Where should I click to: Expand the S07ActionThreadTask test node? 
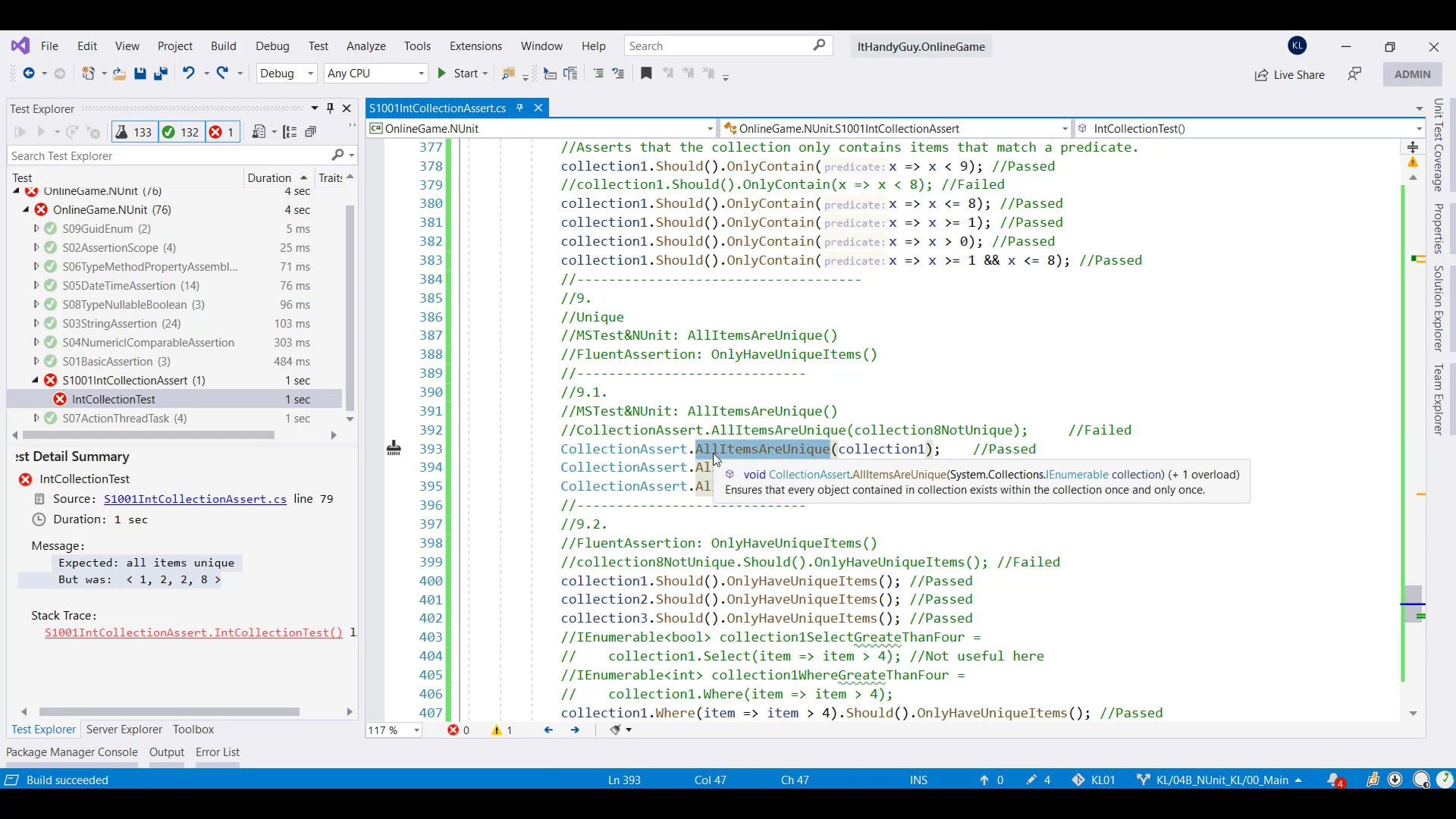pos(36,418)
